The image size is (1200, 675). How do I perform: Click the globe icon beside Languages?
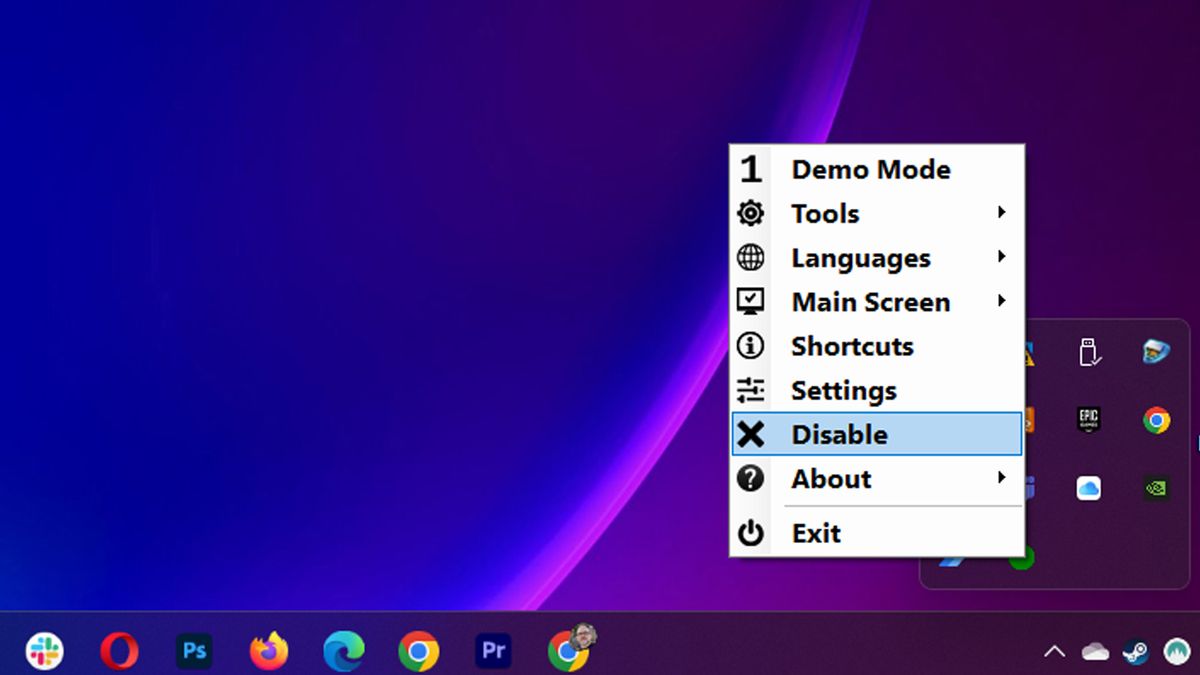(750, 257)
